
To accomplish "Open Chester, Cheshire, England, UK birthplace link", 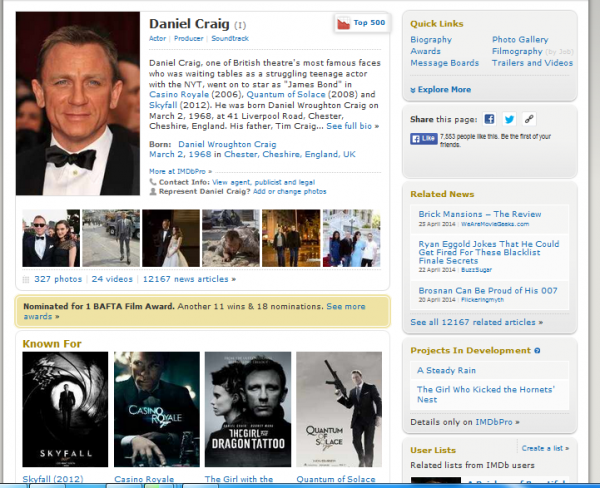I will (290, 154).
